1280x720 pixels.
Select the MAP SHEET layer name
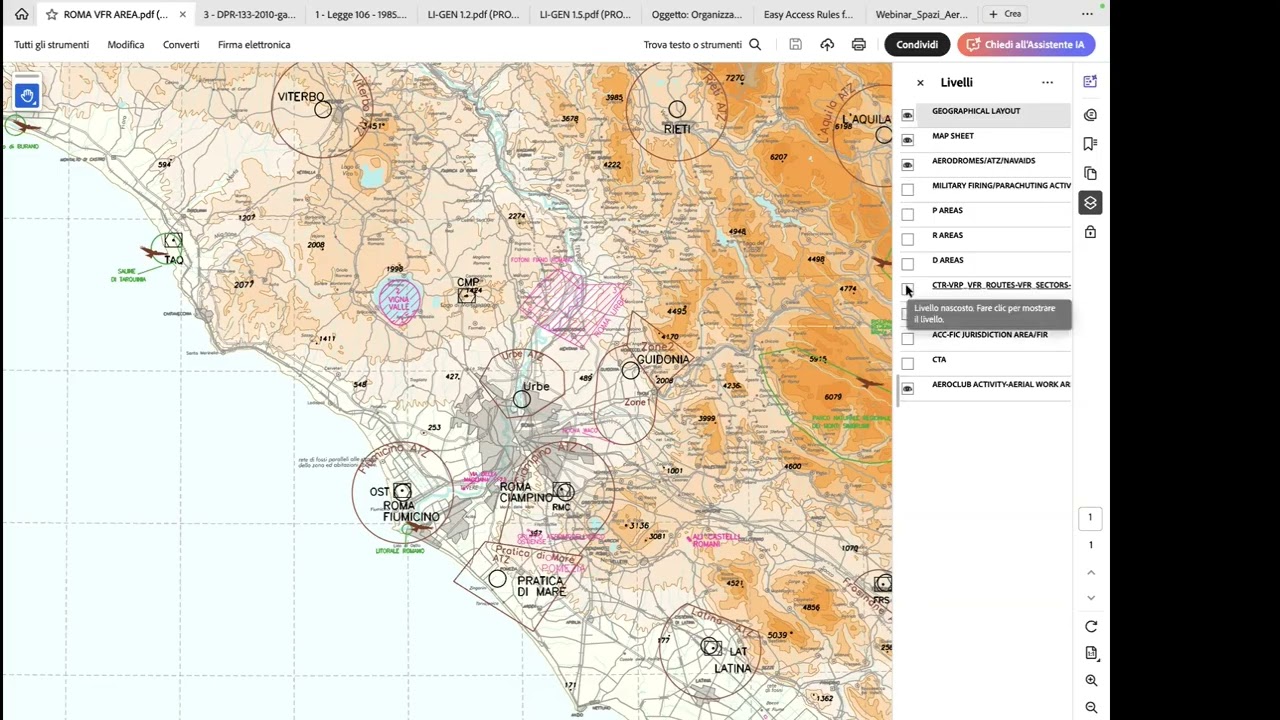tap(953, 136)
